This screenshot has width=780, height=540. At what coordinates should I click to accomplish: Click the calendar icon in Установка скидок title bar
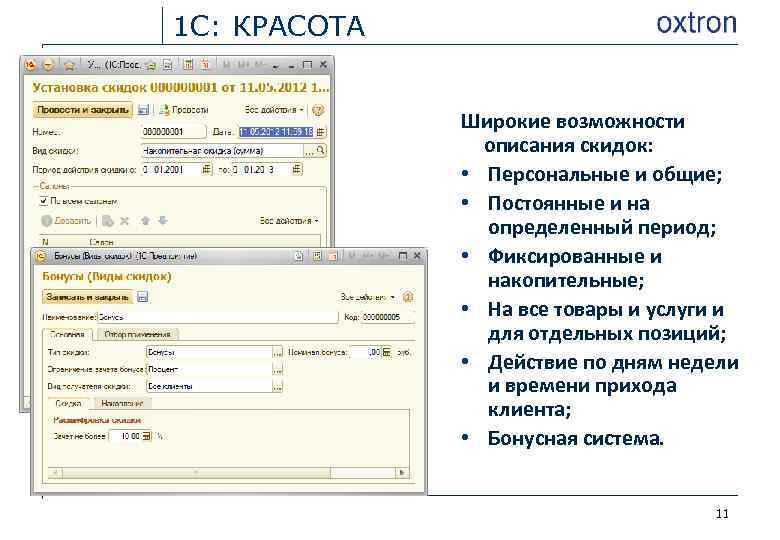(x=205, y=65)
